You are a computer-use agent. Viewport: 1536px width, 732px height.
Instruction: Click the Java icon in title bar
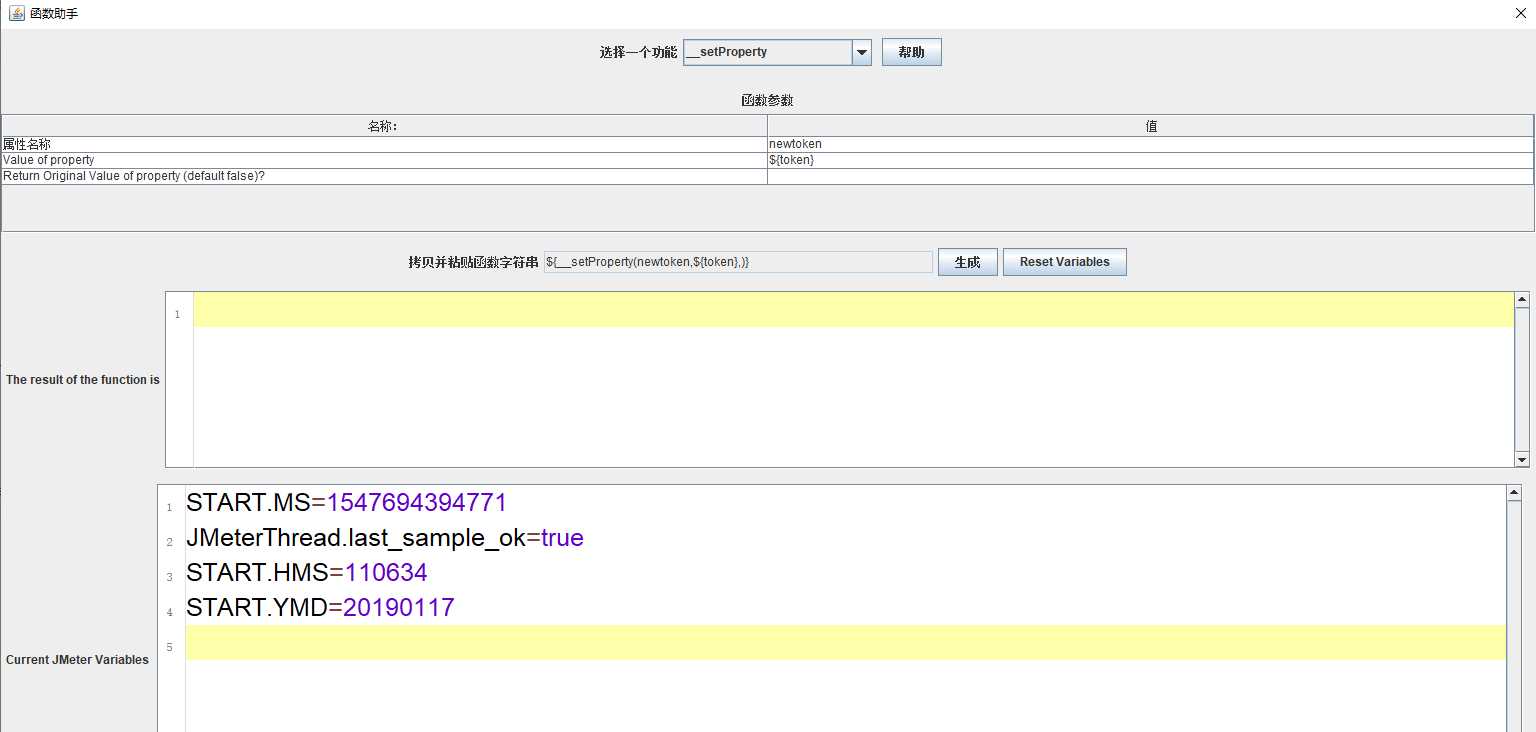(x=16, y=13)
